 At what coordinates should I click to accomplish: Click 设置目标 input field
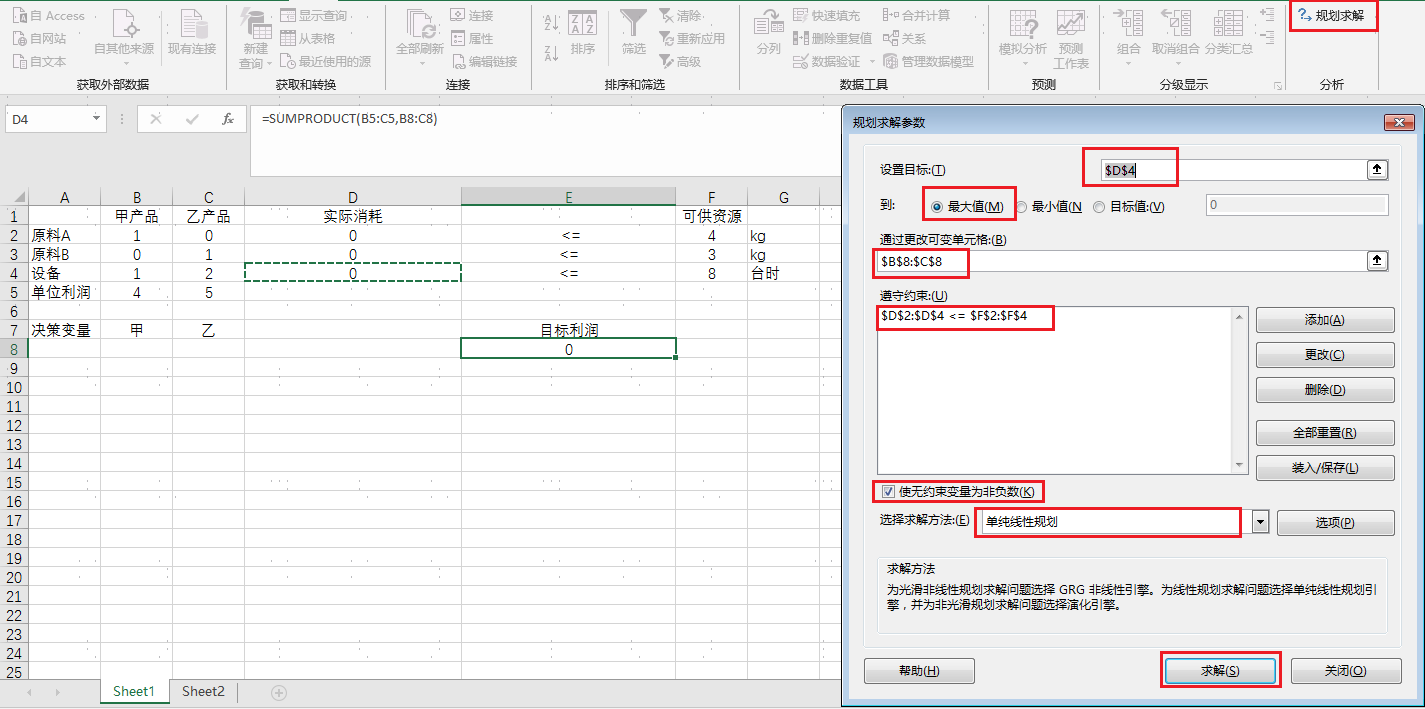pyautogui.click(x=1232, y=170)
